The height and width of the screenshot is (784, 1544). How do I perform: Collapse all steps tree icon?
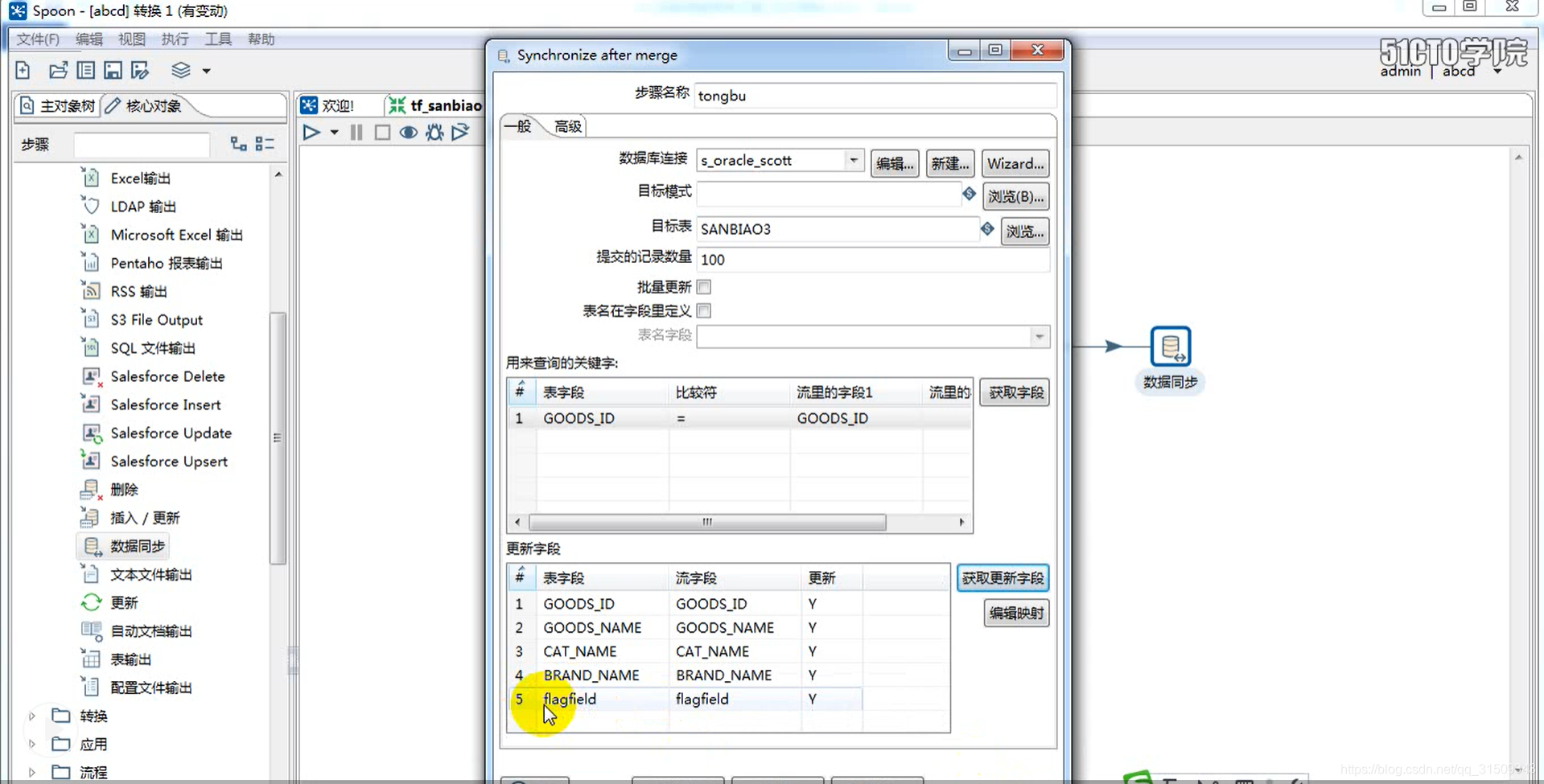click(x=264, y=144)
